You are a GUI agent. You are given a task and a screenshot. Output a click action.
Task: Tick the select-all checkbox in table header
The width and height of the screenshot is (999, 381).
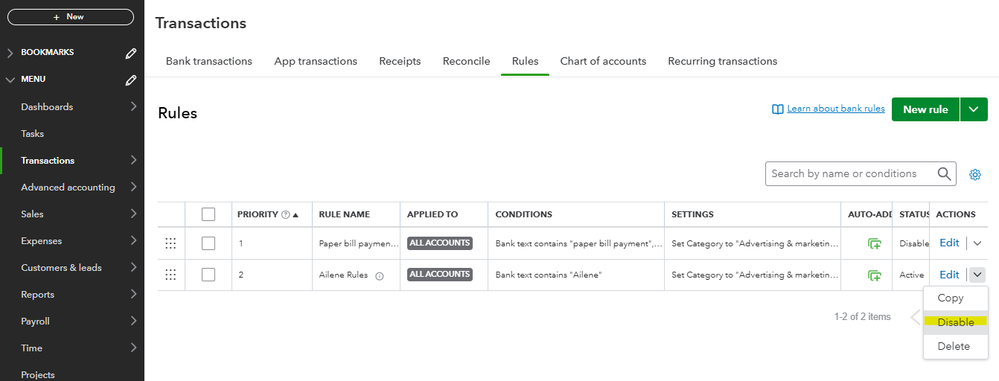(208, 214)
